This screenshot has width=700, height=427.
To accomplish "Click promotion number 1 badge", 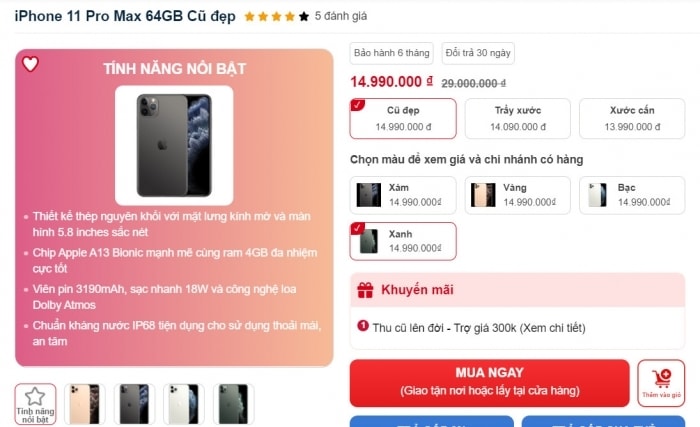I will pos(363,326).
